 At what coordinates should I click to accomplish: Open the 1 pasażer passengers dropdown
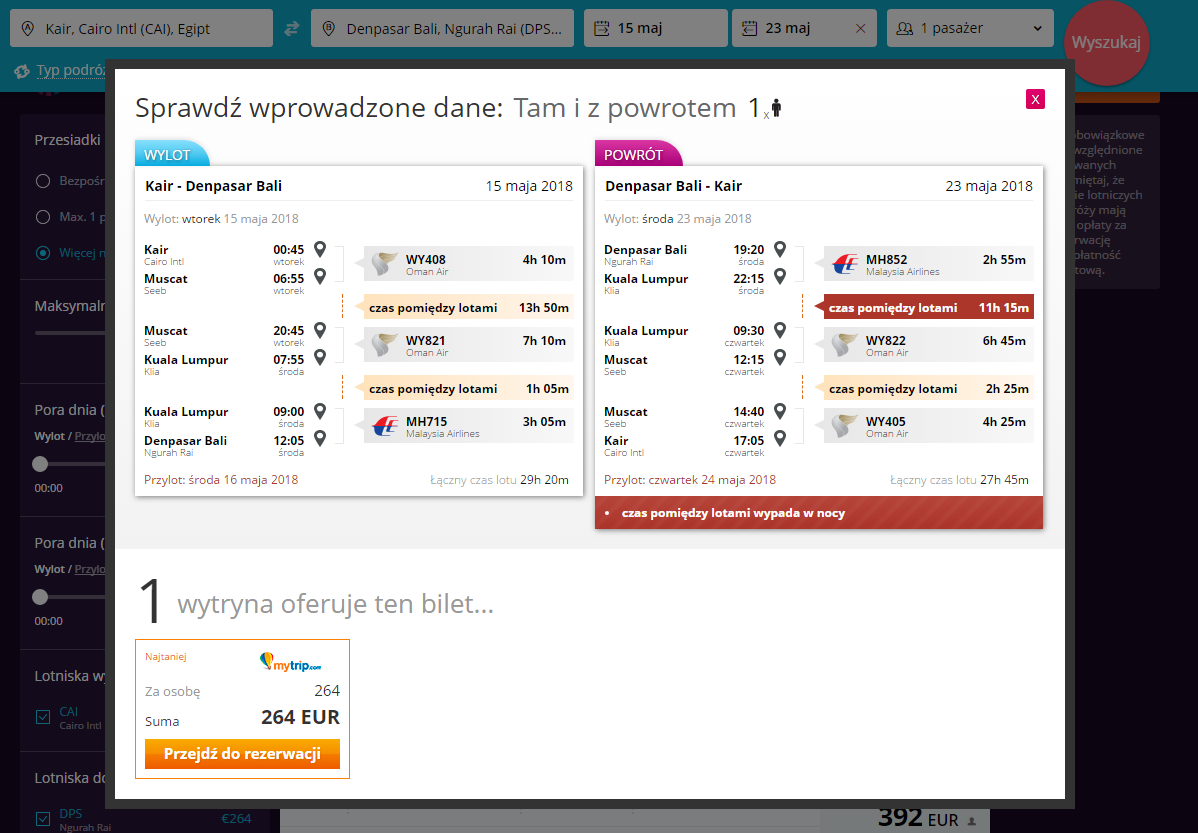970,28
